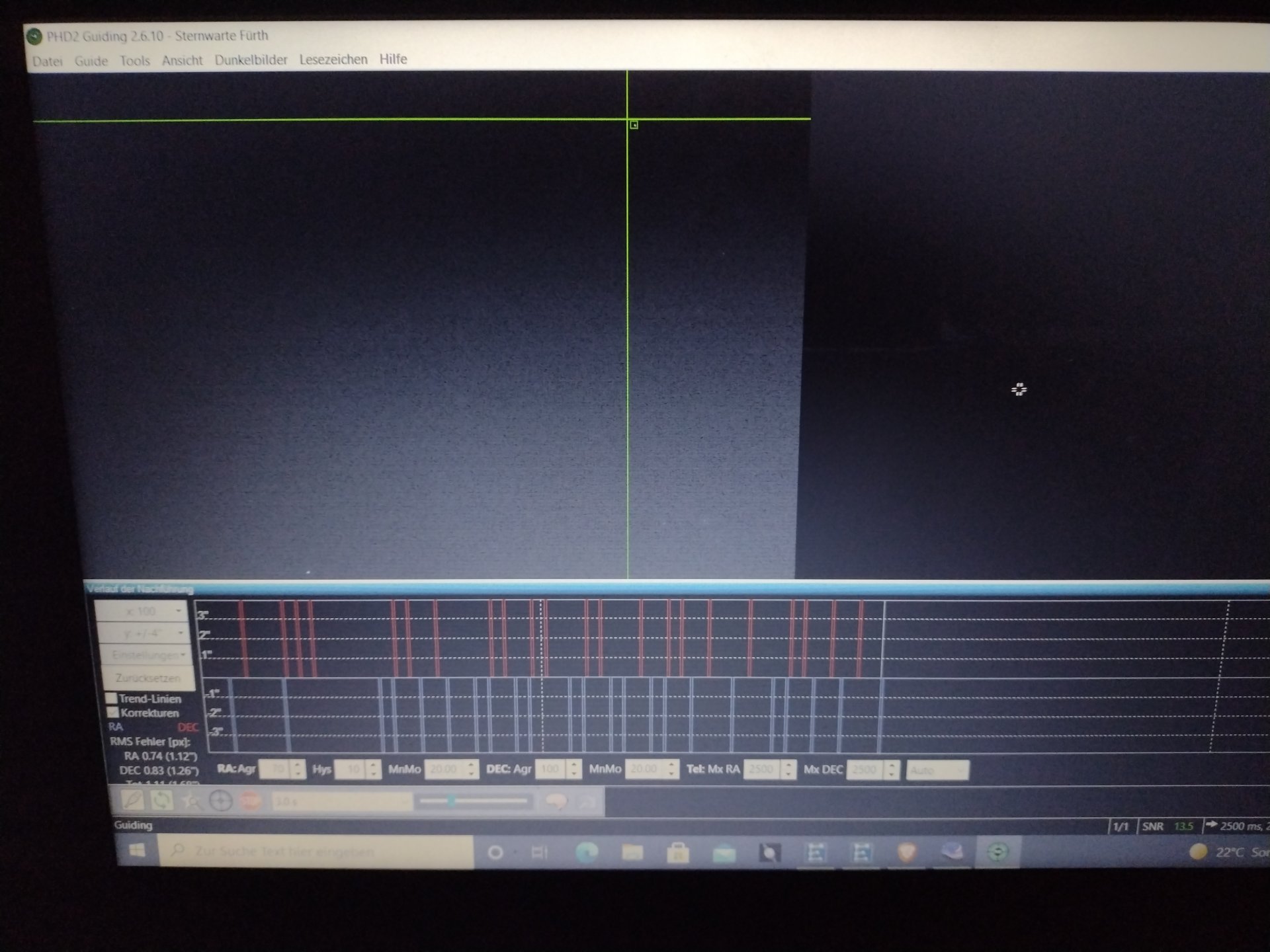Open the exposure time dropdown showing 3.0 s
Viewport: 1270px width, 952px height.
click(342, 802)
